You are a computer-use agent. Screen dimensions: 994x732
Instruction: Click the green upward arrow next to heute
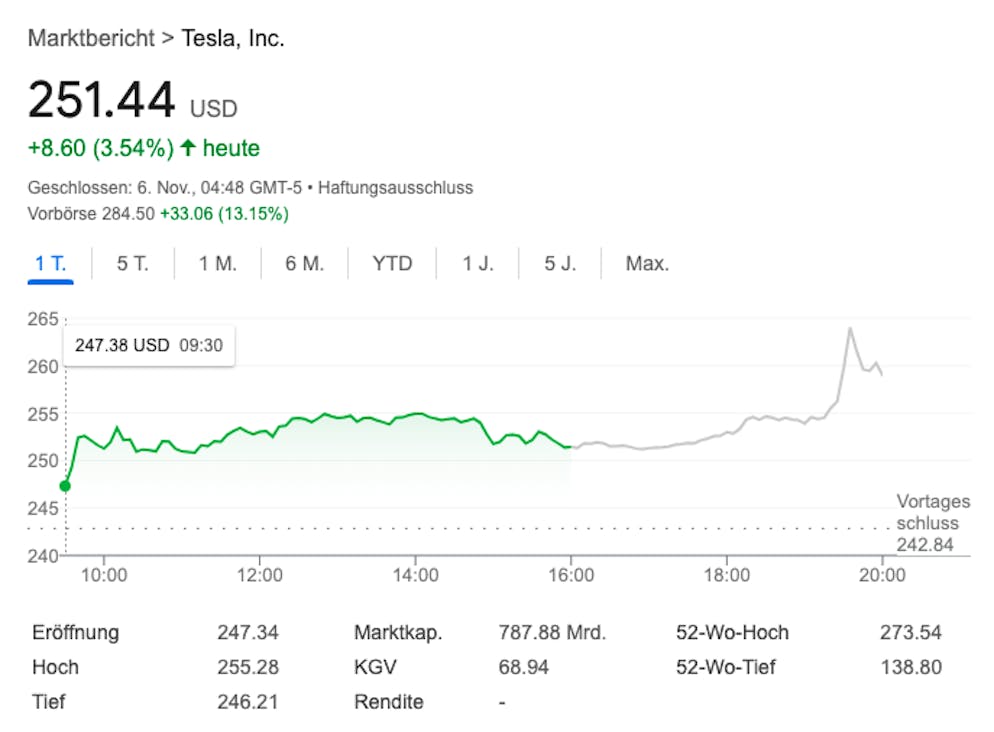(188, 149)
